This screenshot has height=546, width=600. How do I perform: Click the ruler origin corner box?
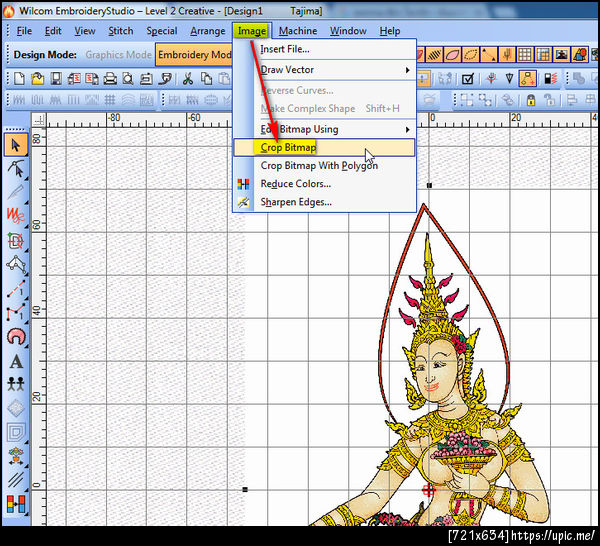click(38, 121)
